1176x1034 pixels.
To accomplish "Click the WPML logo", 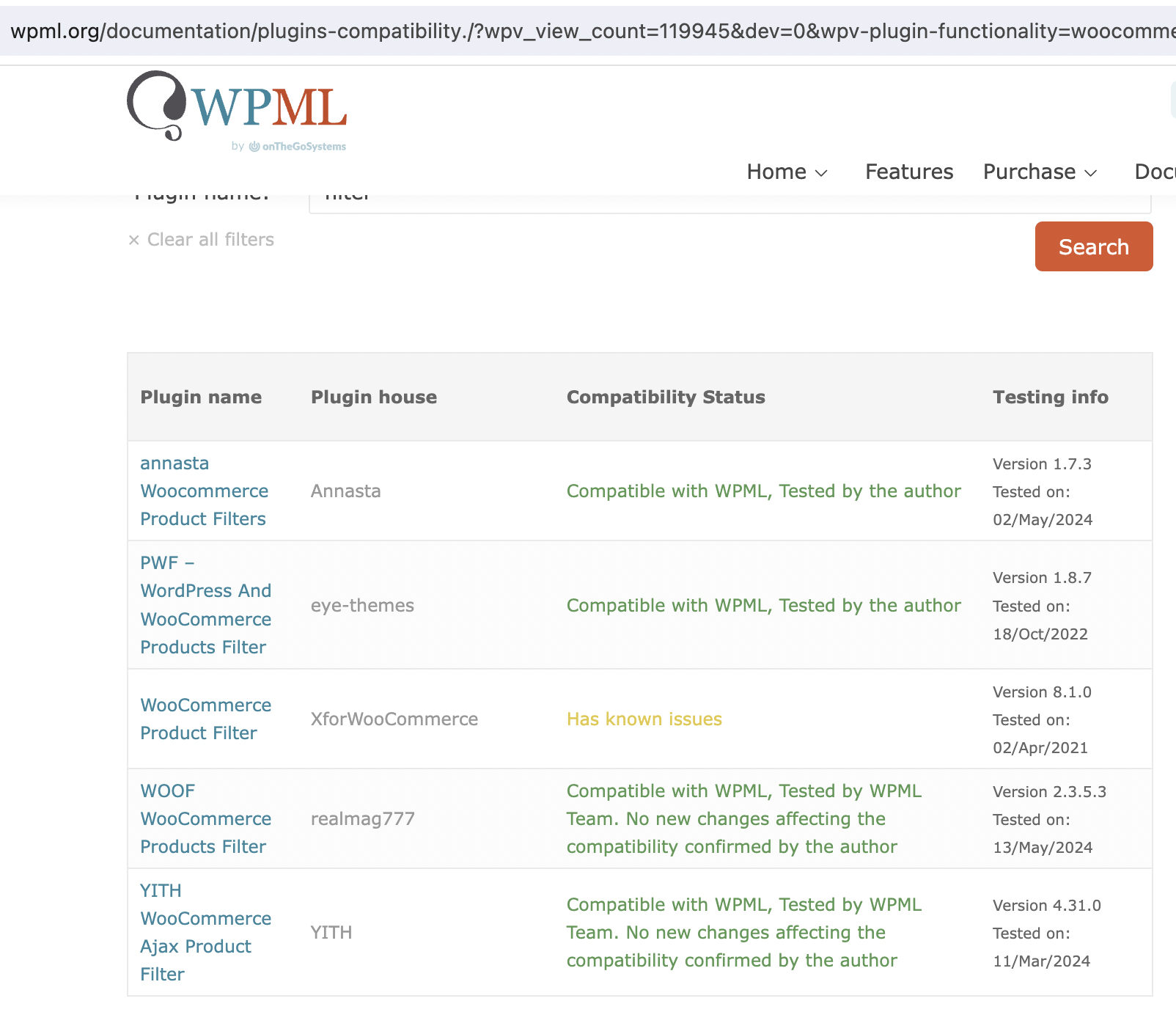I will [237, 106].
